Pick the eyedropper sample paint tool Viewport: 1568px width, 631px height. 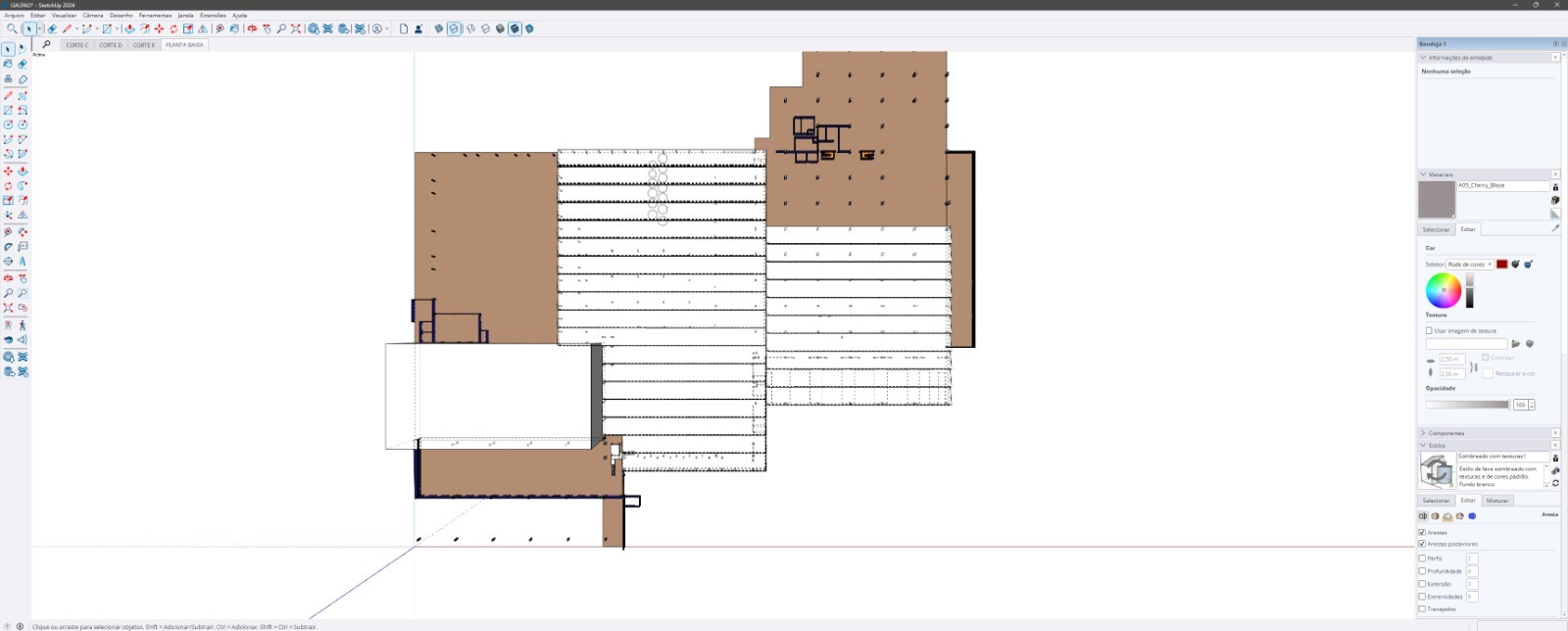[x=1554, y=228]
